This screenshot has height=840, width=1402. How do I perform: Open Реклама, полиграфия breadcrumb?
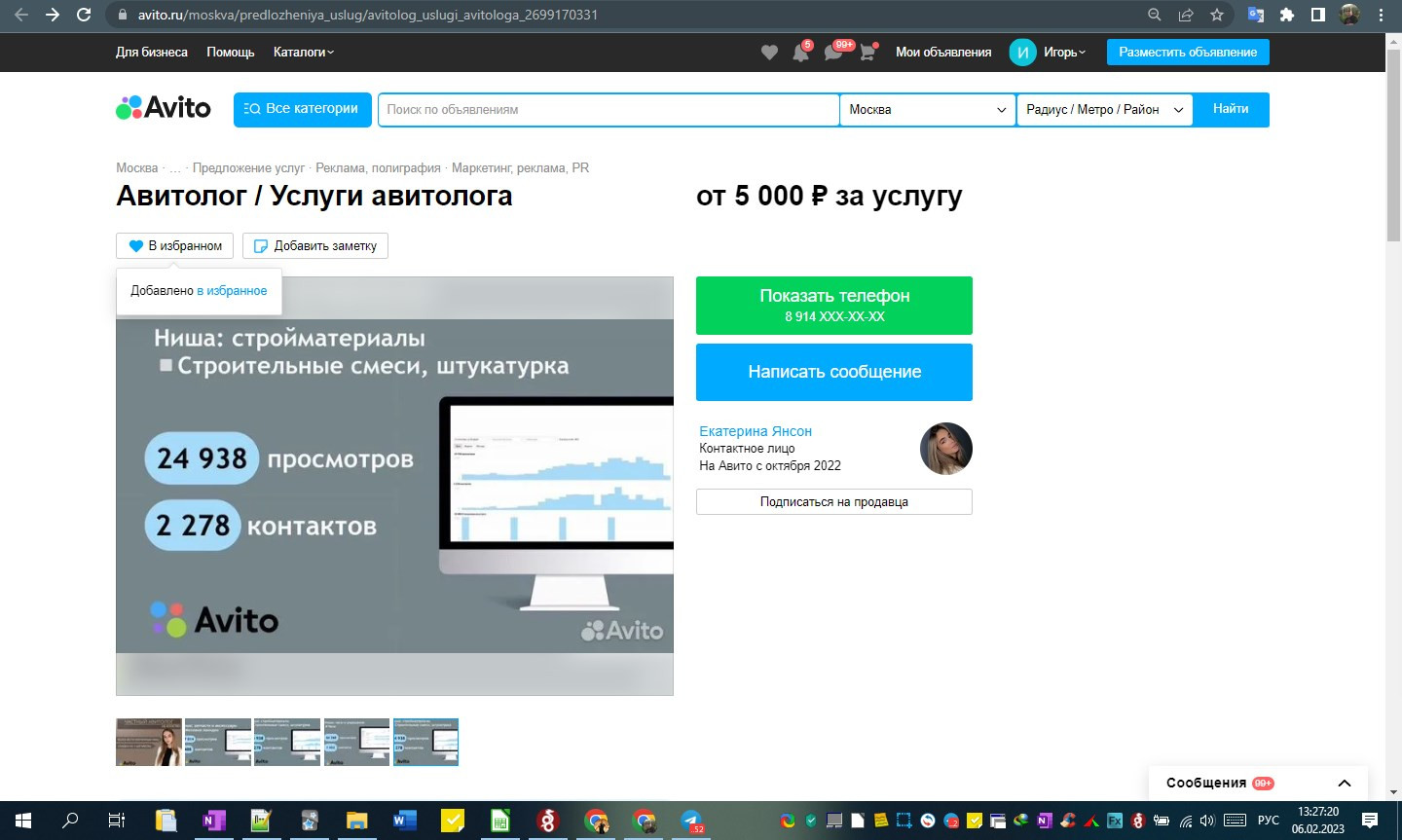378,168
